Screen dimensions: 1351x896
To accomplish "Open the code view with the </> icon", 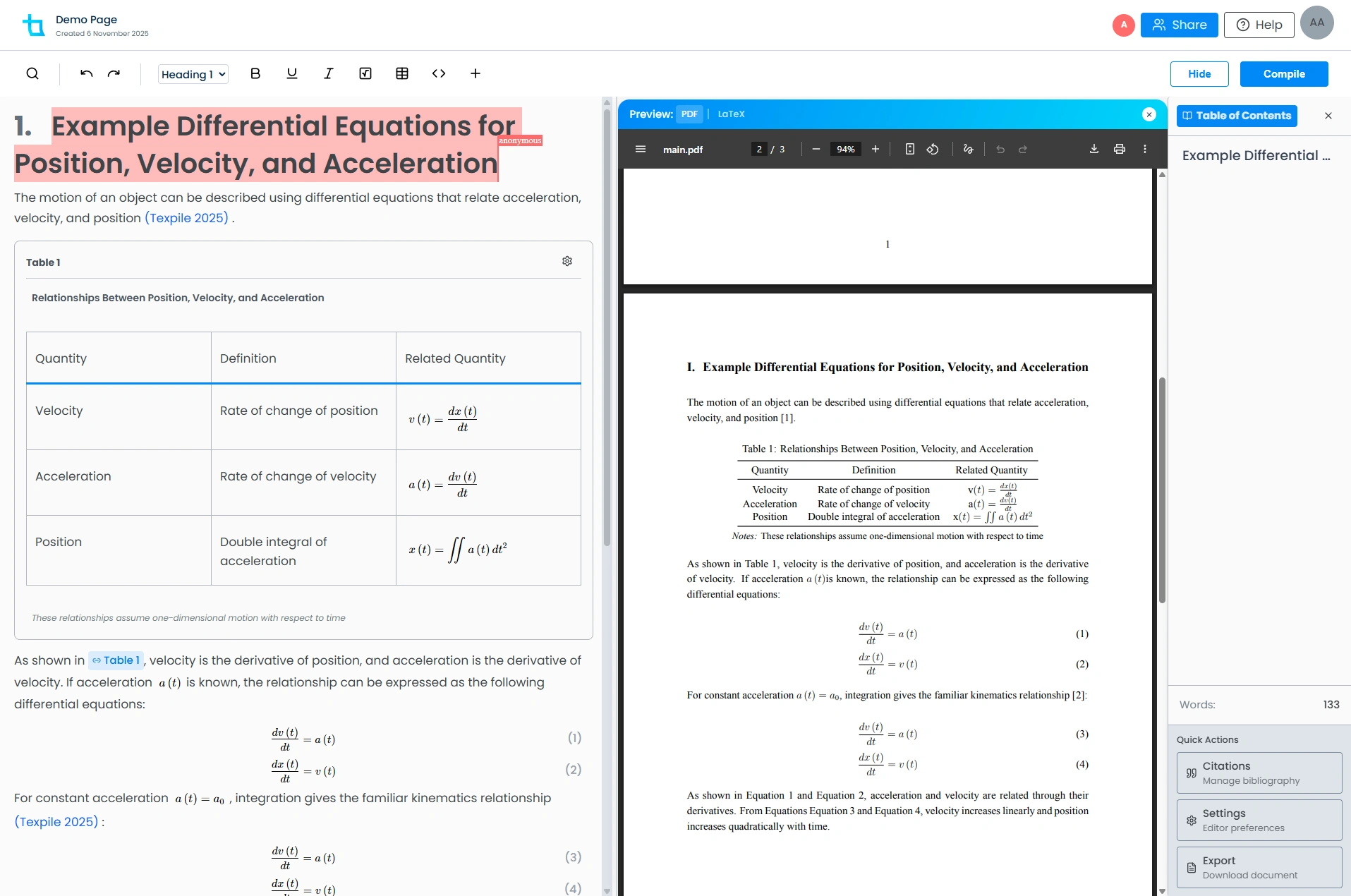I will [439, 73].
